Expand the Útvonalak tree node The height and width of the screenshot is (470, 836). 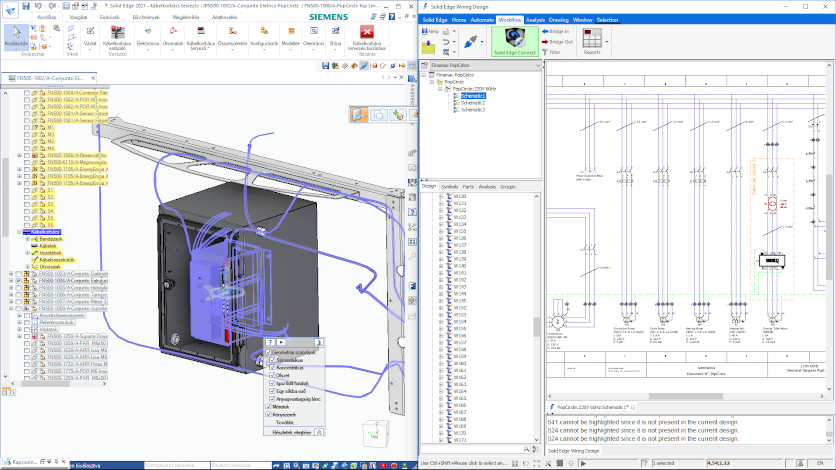click(x=28, y=266)
